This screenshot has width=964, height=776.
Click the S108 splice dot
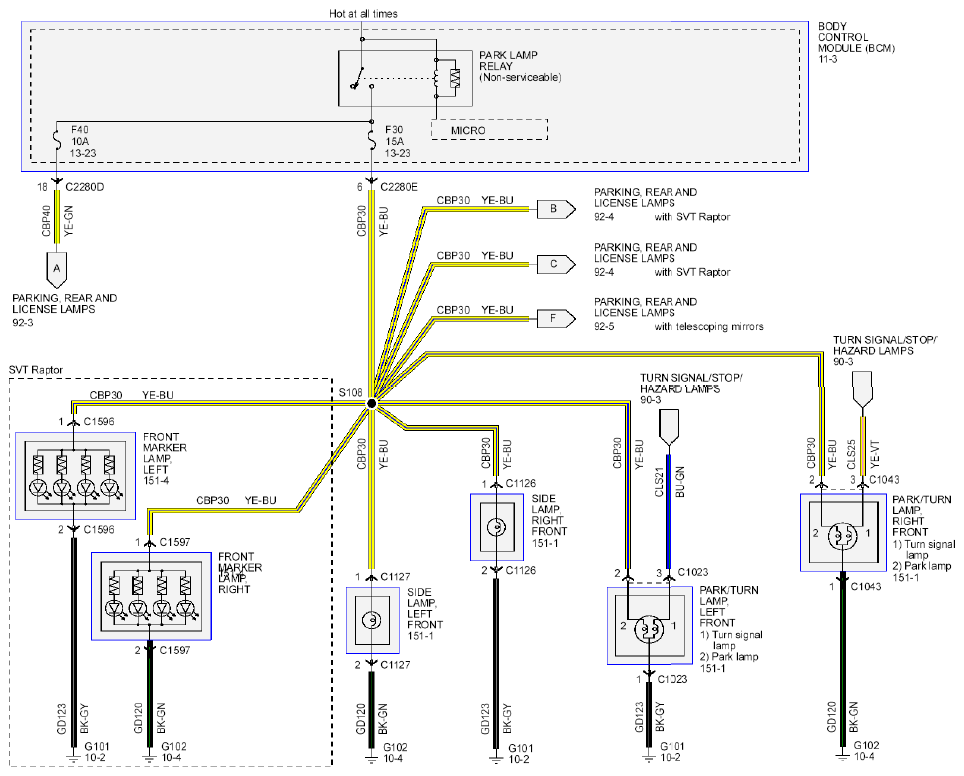[371, 403]
